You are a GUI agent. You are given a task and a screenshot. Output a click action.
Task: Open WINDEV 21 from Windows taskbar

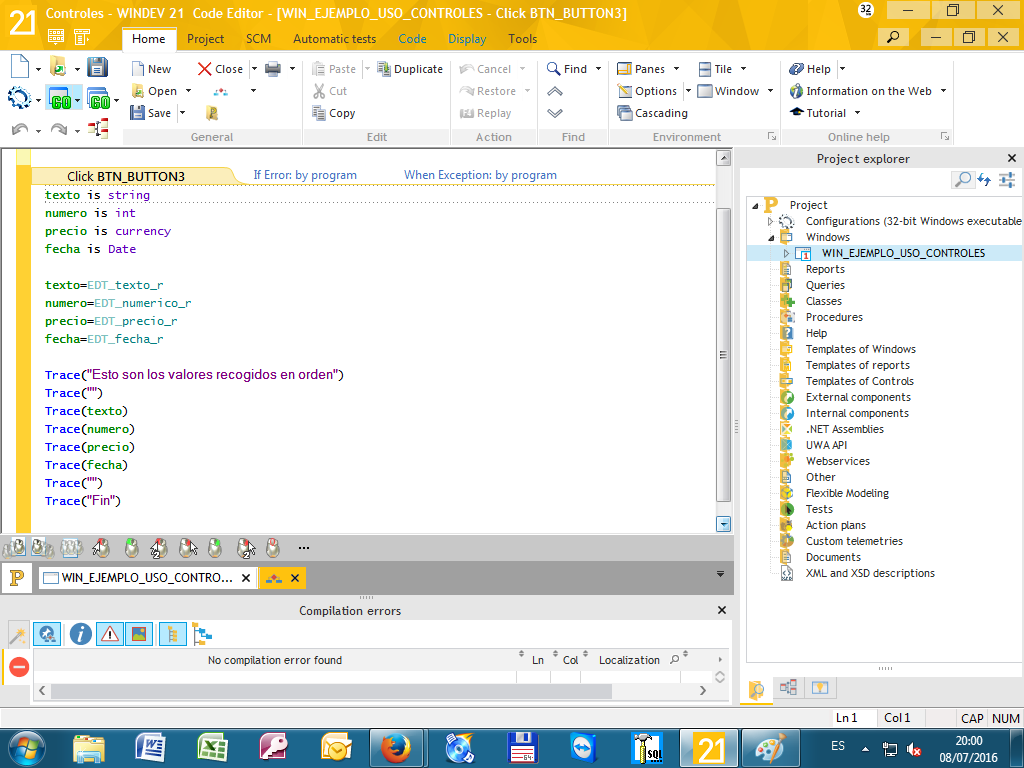tap(709, 748)
